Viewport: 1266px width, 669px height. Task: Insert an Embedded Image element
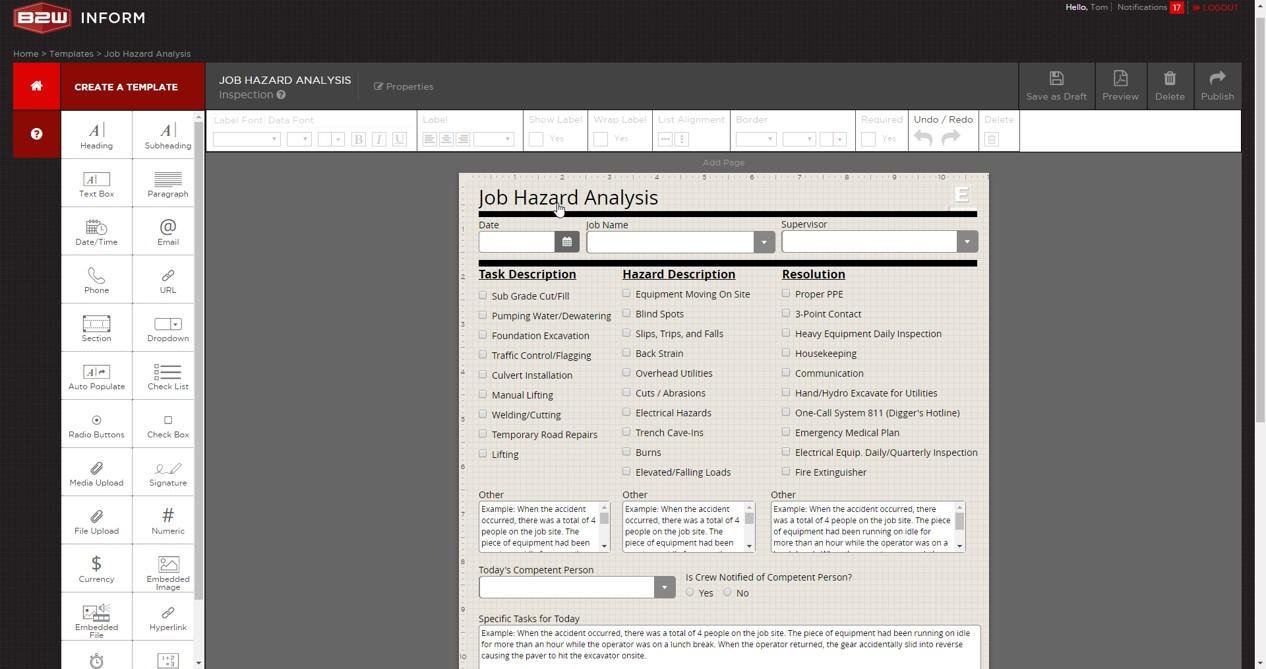[168, 571]
